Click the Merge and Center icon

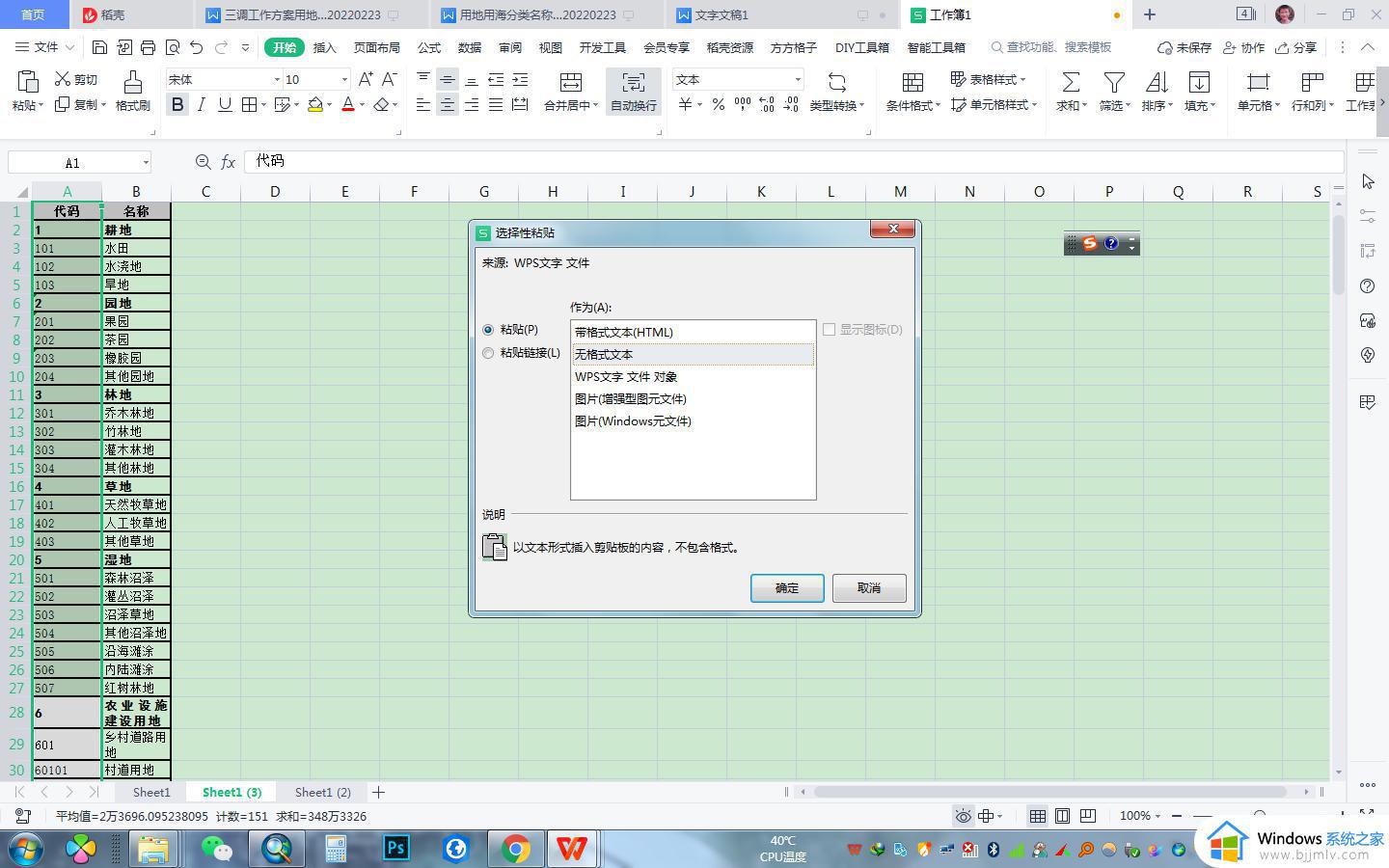[x=571, y=82]
